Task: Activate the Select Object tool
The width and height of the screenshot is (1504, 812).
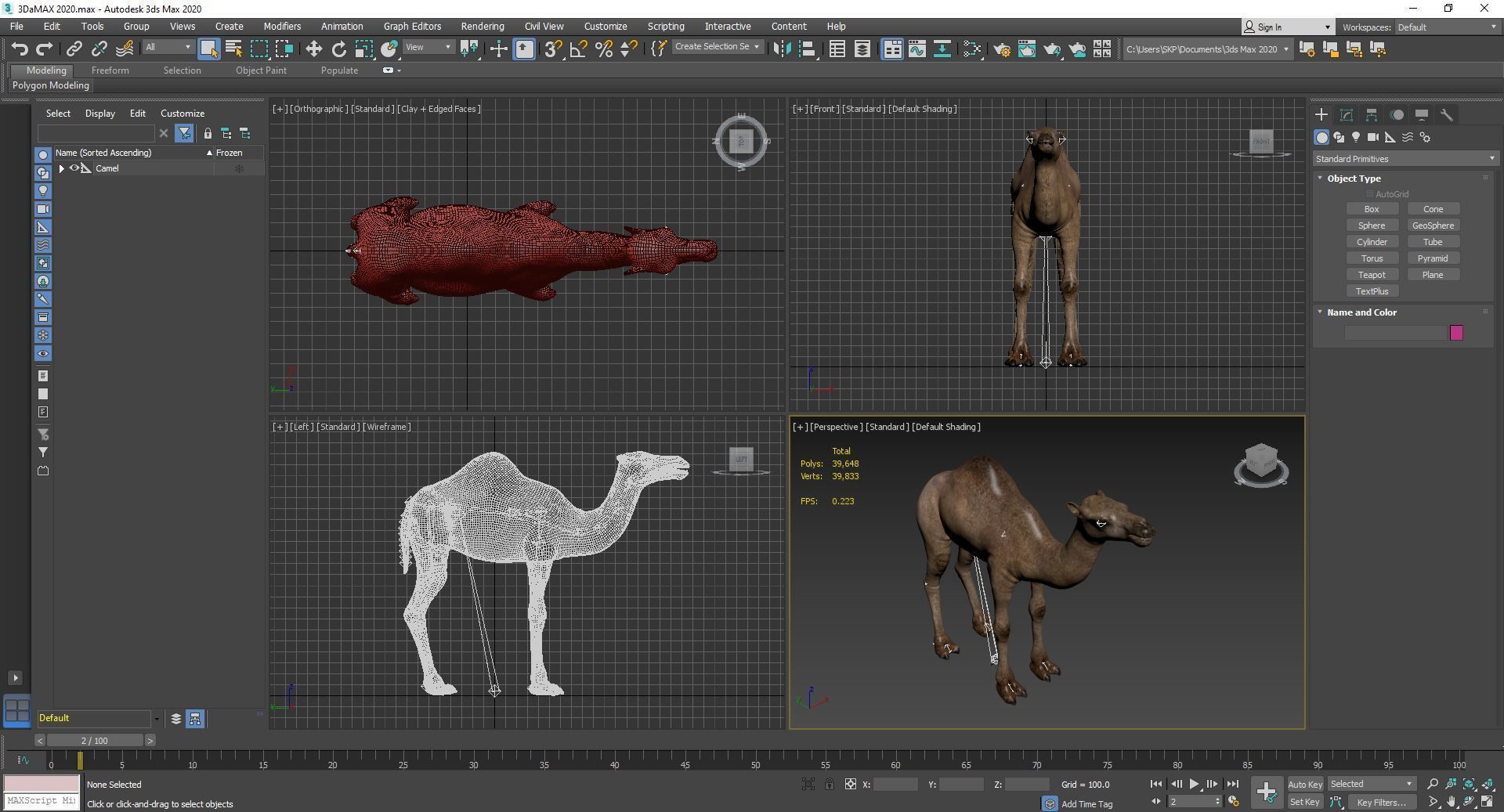Action: (208, 49)
